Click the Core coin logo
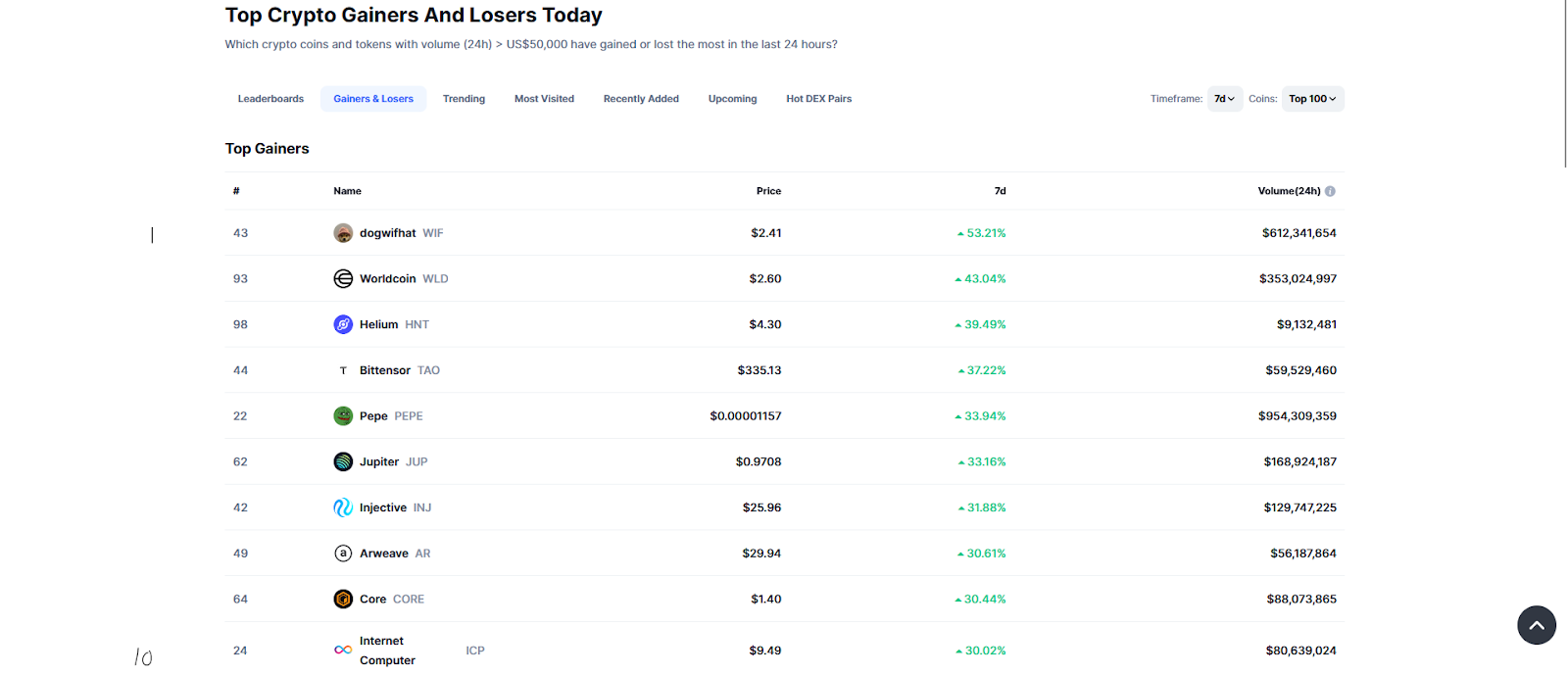The image size is (1568, 675). (x=343, y=599)
